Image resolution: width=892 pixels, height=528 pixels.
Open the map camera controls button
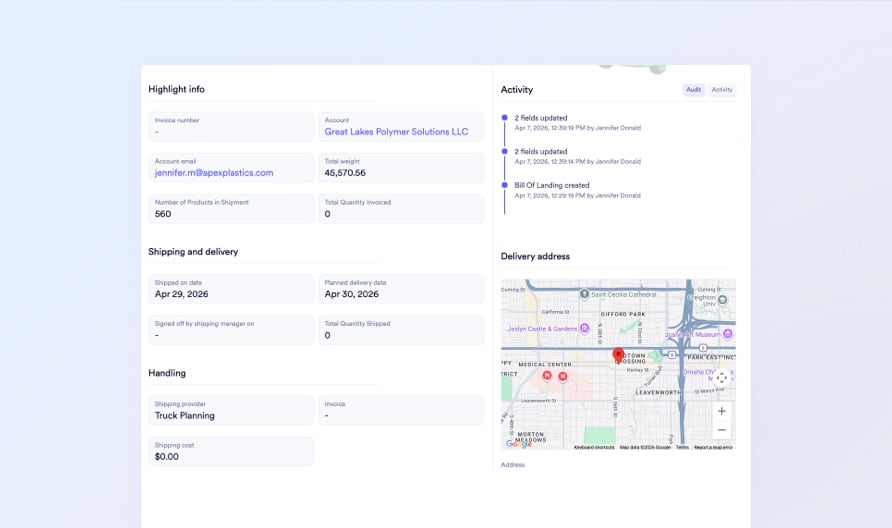click(x=721, y=378)
